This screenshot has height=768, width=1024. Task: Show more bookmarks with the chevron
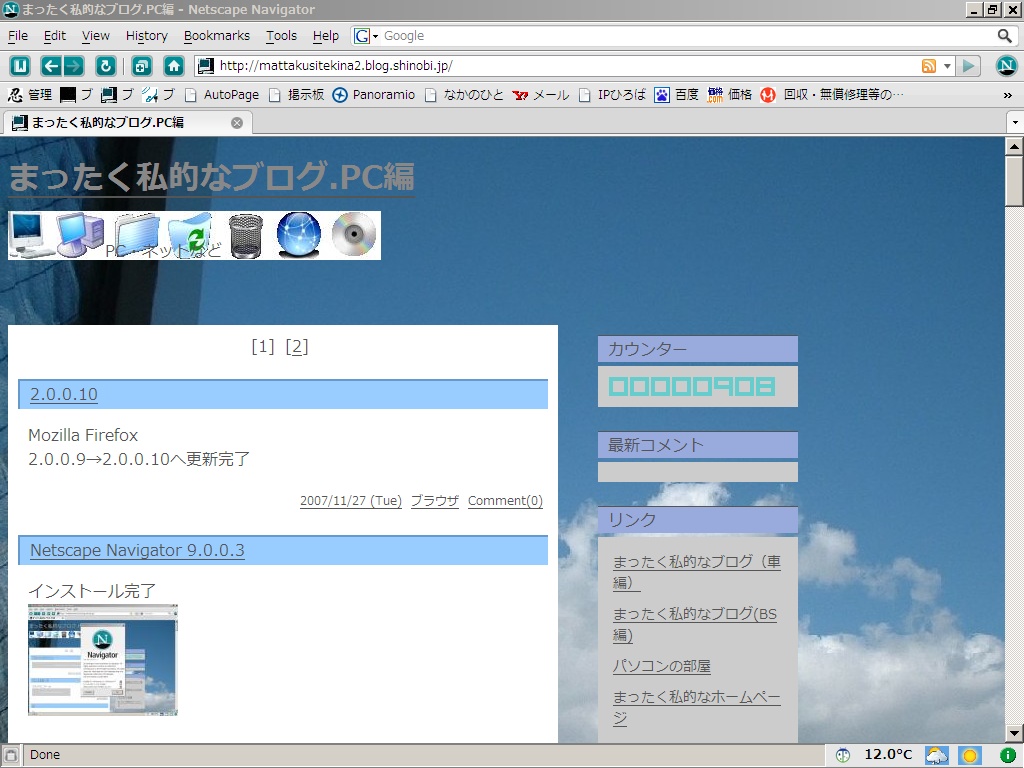1008,95
